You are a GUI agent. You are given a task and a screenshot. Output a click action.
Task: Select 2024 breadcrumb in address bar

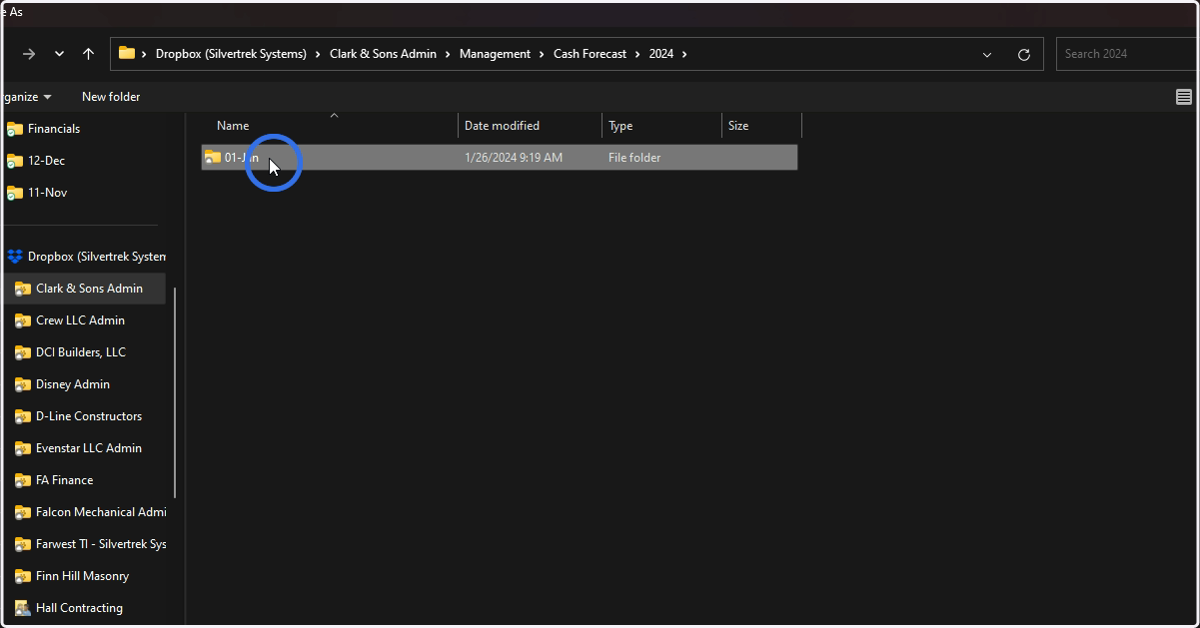click(x=661, y=54)
